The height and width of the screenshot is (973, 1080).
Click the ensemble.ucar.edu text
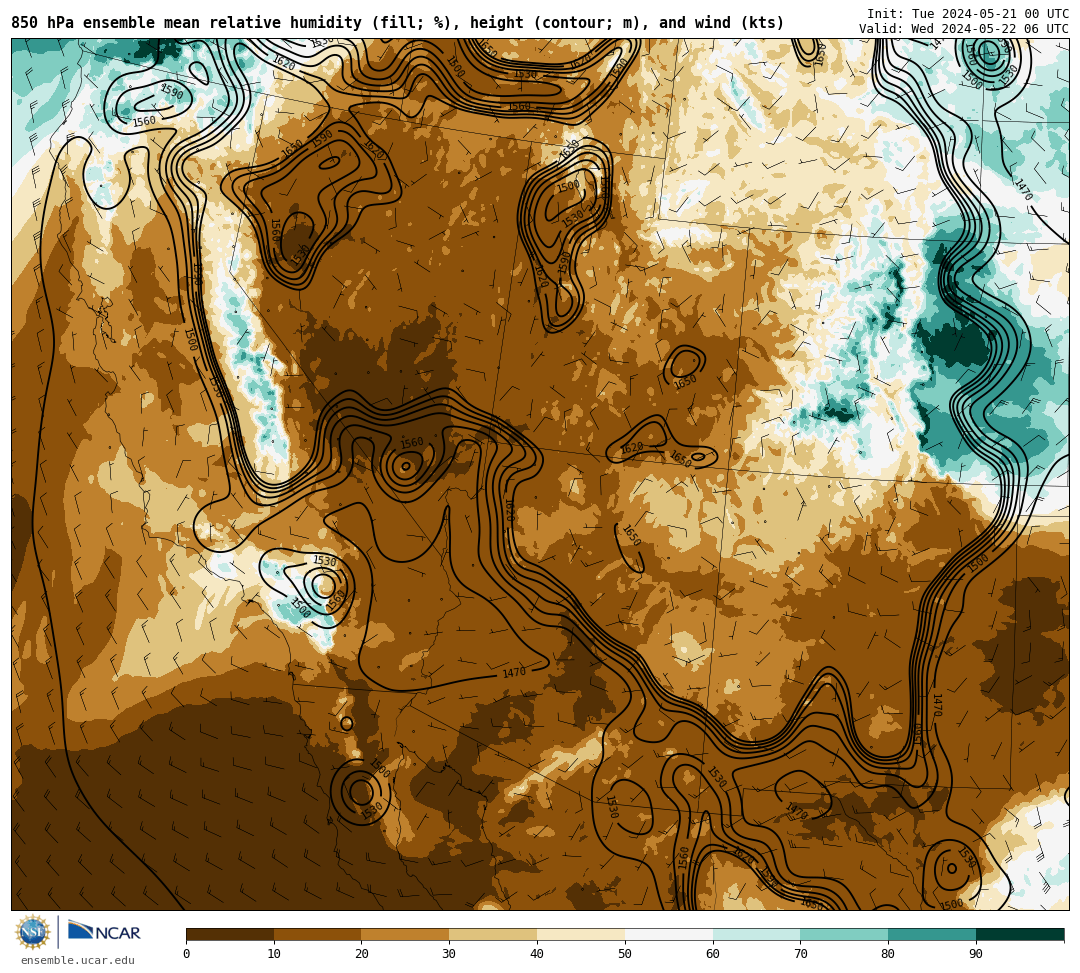78,960
